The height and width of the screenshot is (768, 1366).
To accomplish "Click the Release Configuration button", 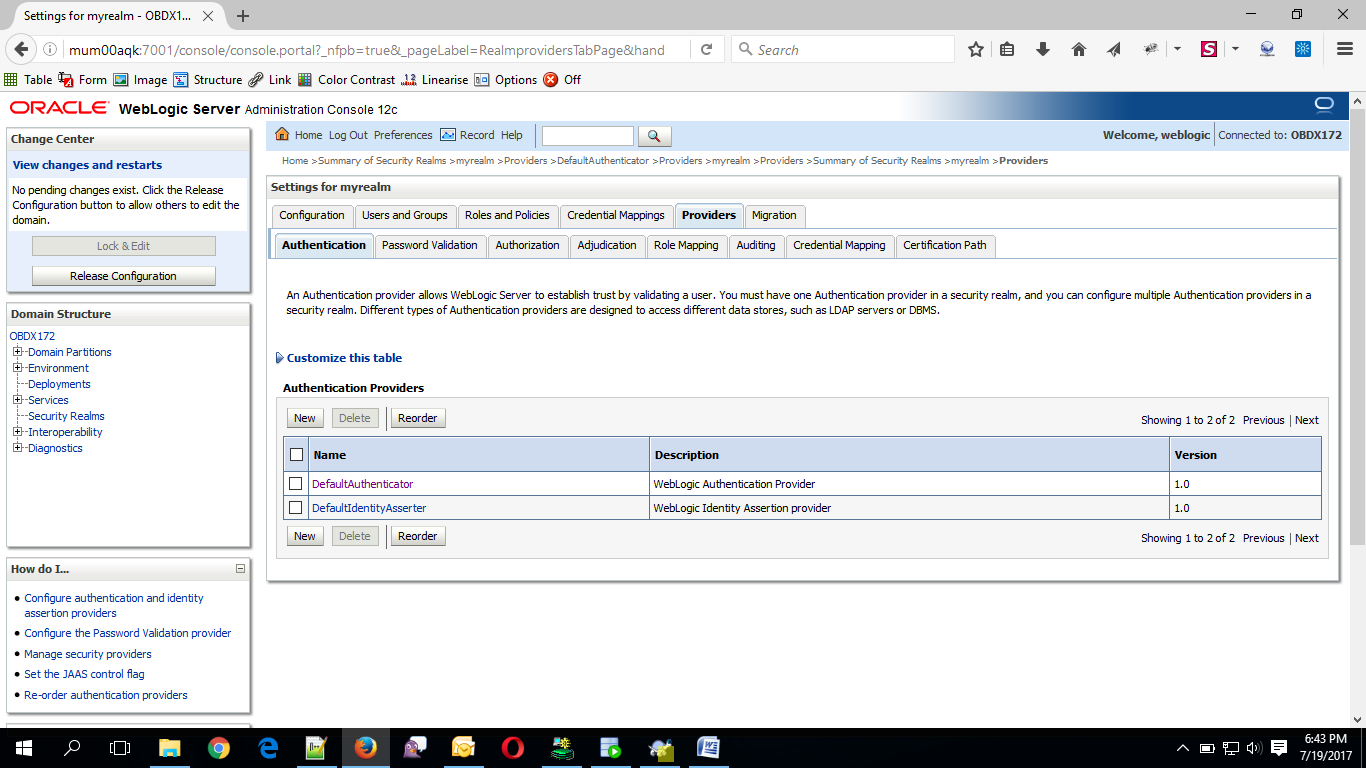I will [123, 276].
